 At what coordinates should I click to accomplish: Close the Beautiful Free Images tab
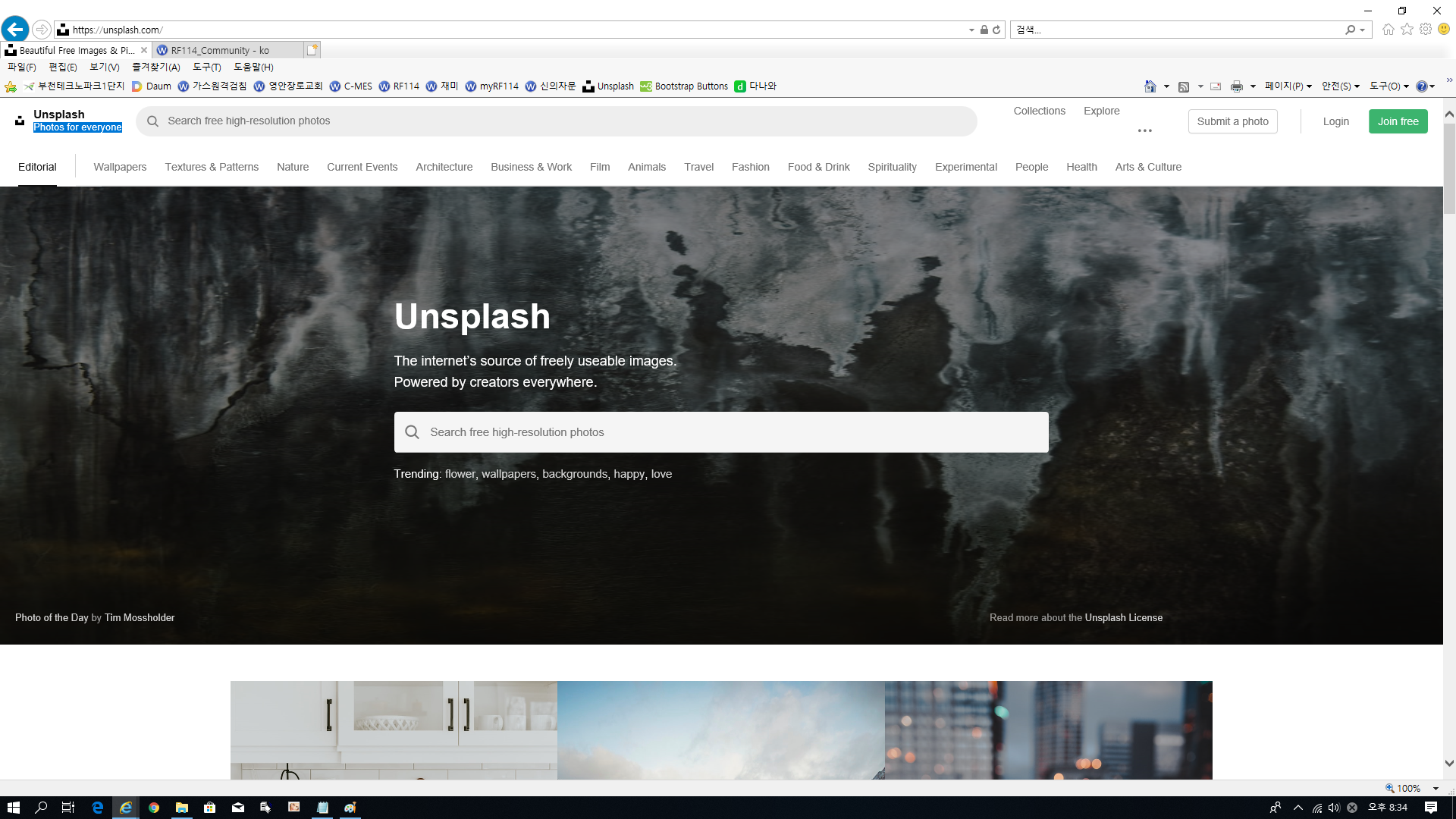point(144,51)
